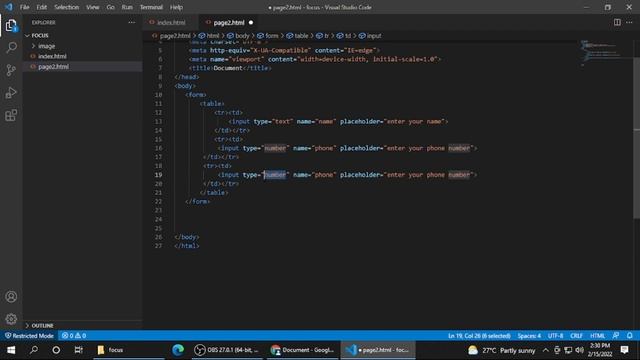640x360 pixels.
Task: Click Restricted Mode in status bar
Action: point(29,336)
